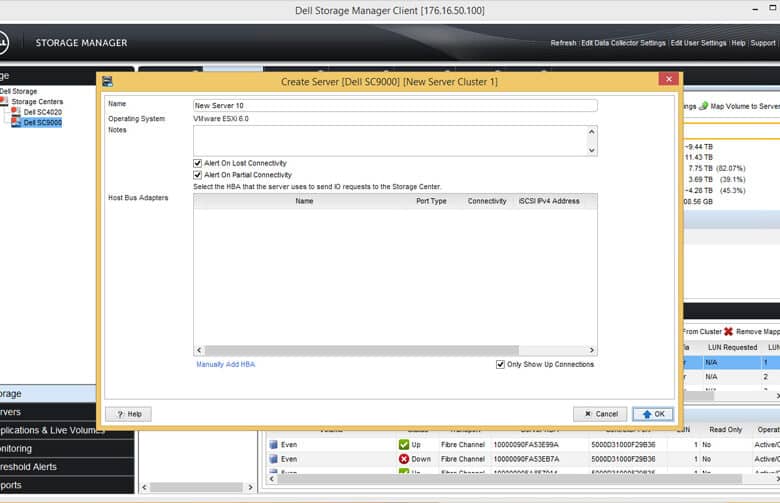This screenshot has height=503, width=780.
Task: Select Storage Centers tree node
Action: click(x=37, y=101)
